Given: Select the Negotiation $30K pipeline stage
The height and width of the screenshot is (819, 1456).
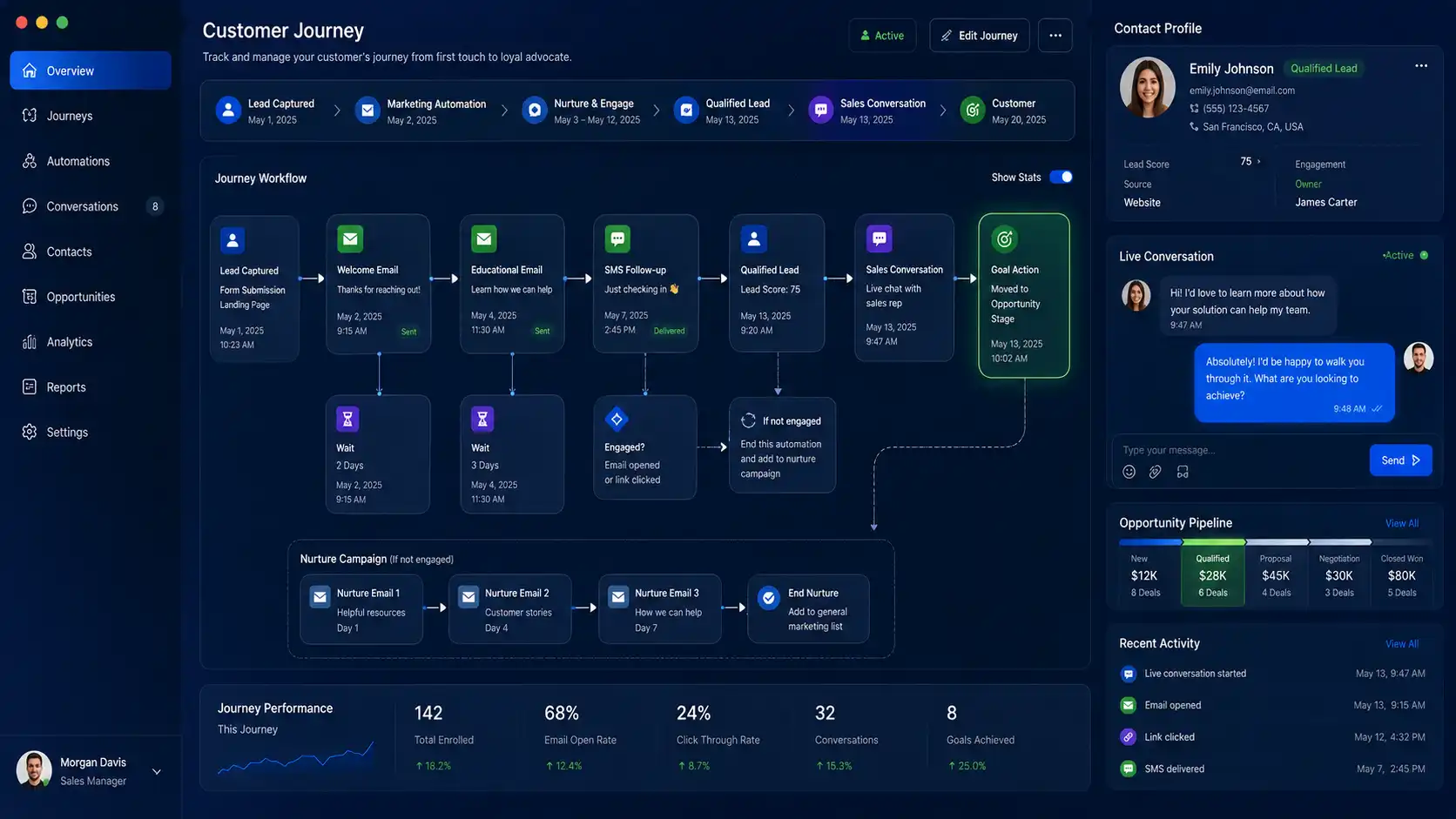Looking at the screenshot, I should tap(1339, 575).
